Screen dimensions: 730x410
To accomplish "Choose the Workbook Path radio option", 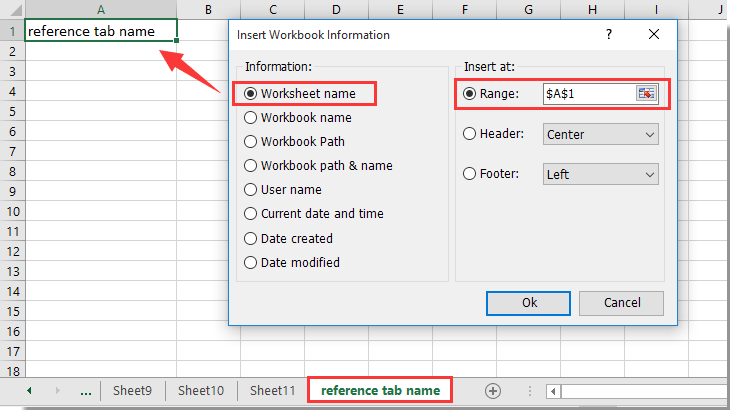I will [250, 141].
